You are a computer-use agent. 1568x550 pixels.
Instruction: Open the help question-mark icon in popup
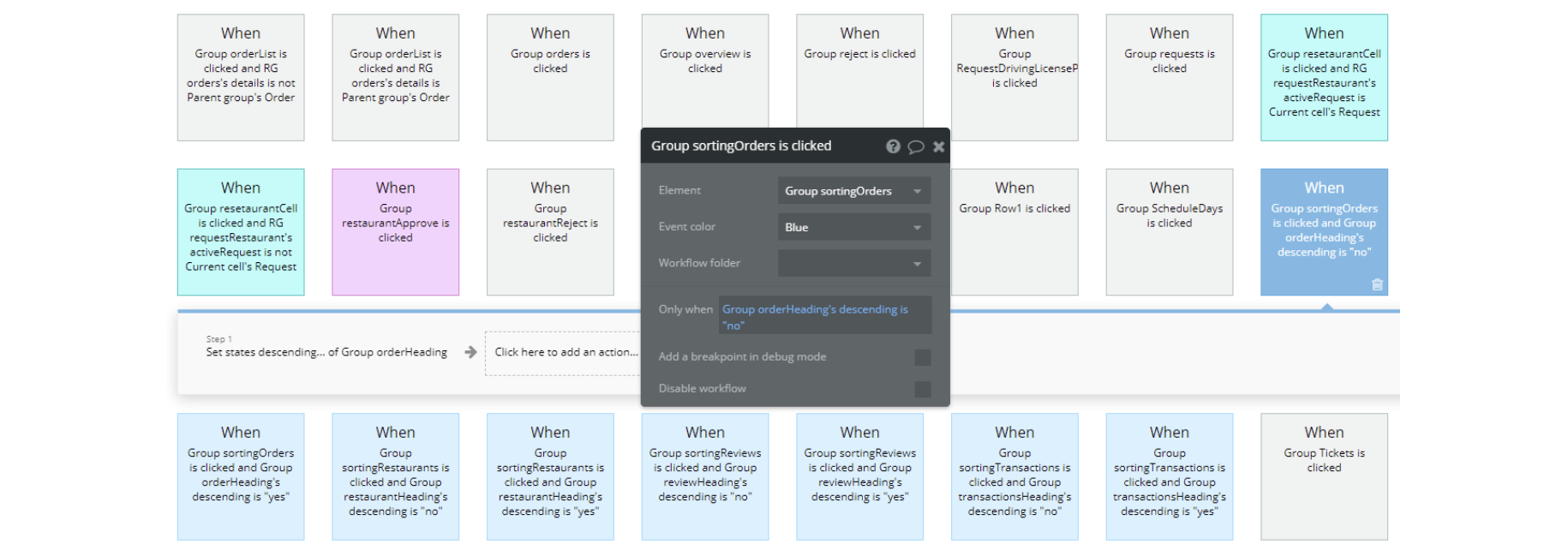[893, 146]
